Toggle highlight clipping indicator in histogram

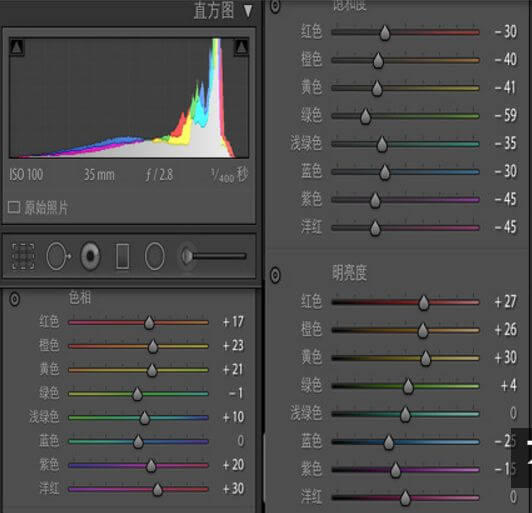point(241,47)
